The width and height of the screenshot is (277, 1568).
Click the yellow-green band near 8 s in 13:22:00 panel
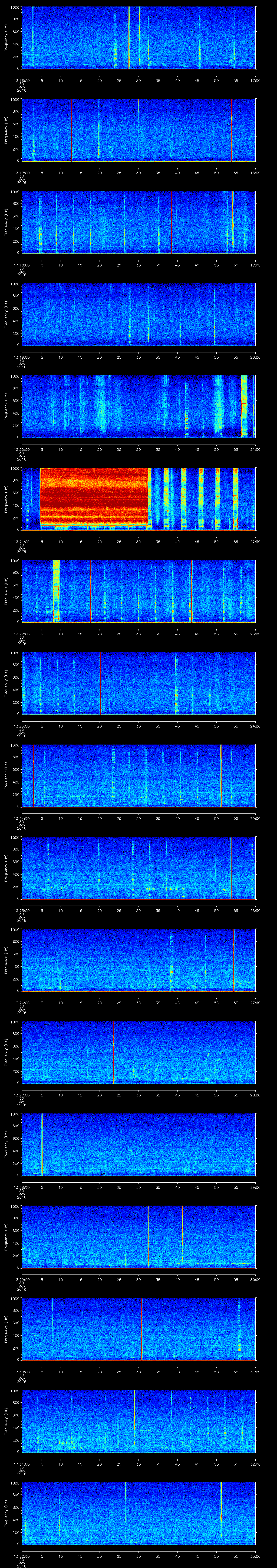(56, 590)
